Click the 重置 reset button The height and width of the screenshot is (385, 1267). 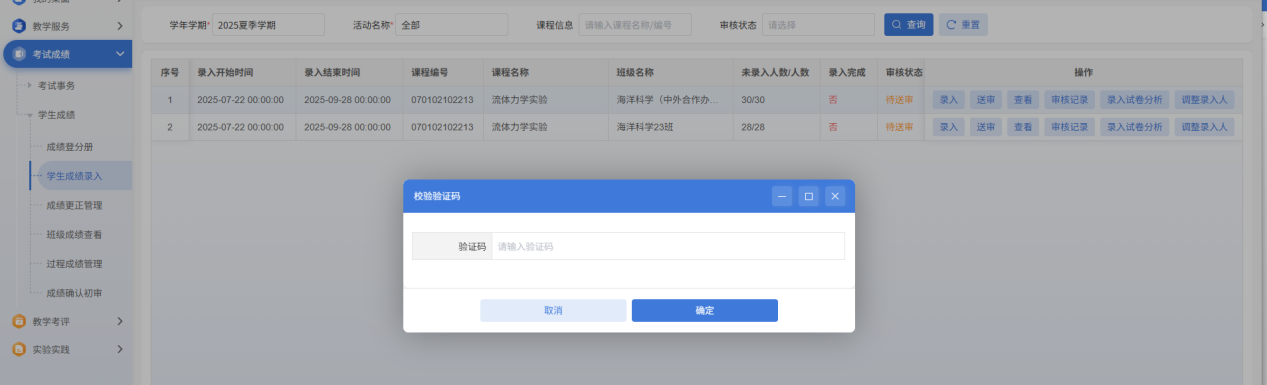point(963,24)
